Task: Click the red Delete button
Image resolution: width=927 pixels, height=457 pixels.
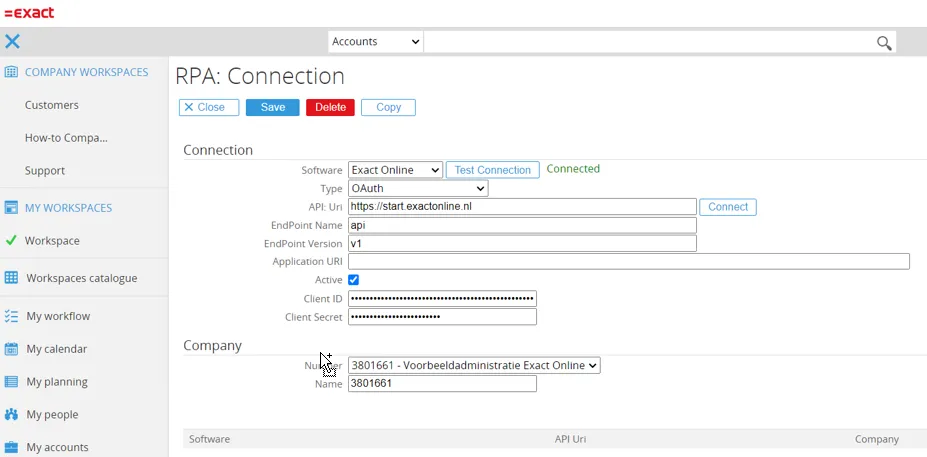Action: (330, 107)
